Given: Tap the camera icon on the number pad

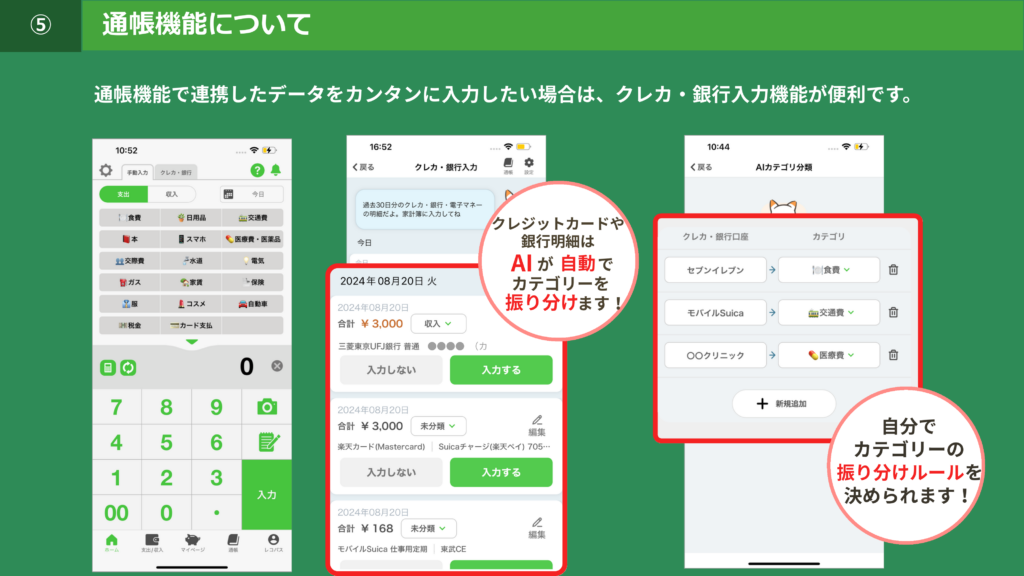Looking at the screenshot, I should coord(267,407).
